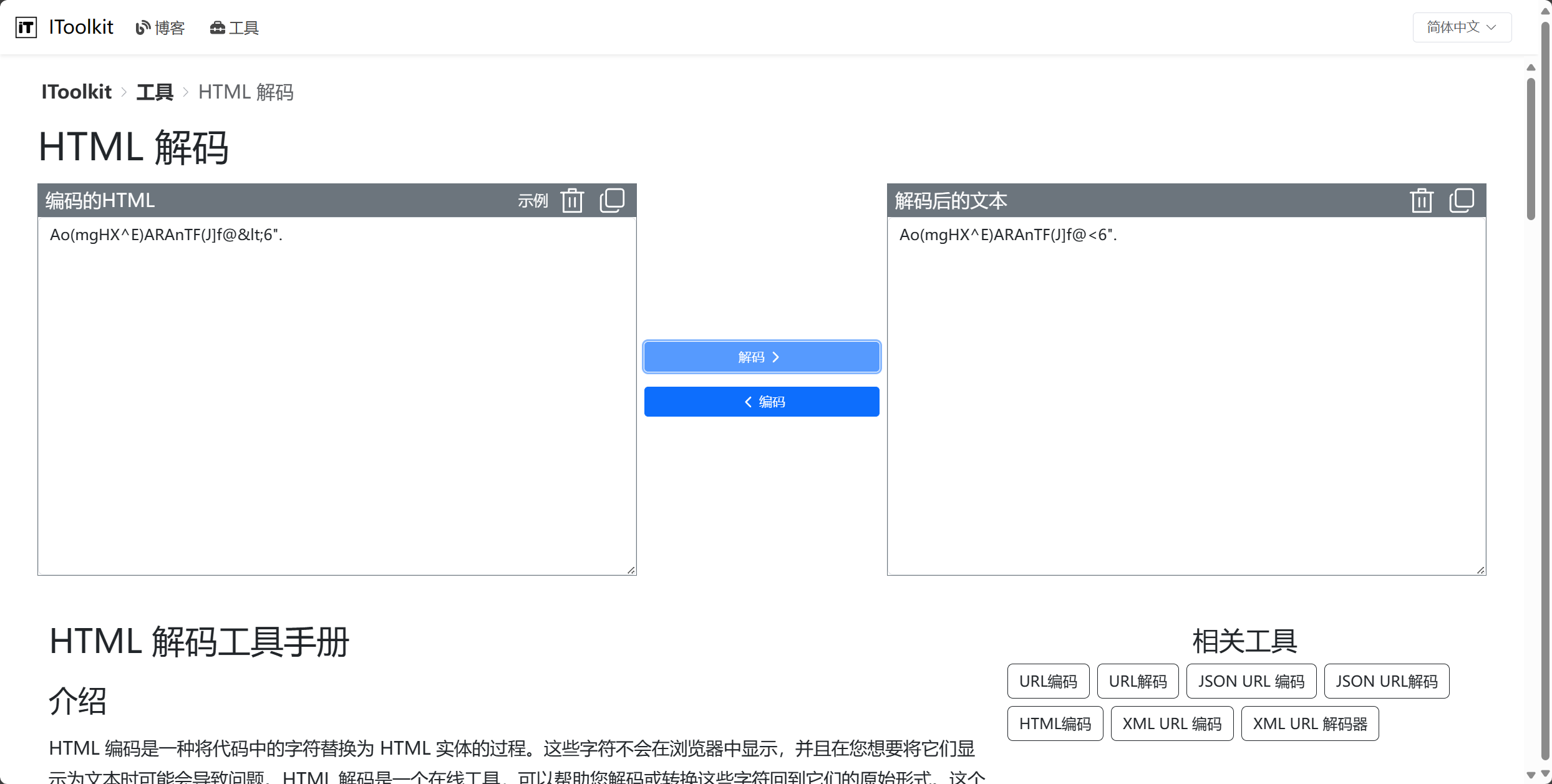This screenshot has height=784, width=1552.
Task: Copy decoded text using copy icon
Action: [x=1462, y=201]
